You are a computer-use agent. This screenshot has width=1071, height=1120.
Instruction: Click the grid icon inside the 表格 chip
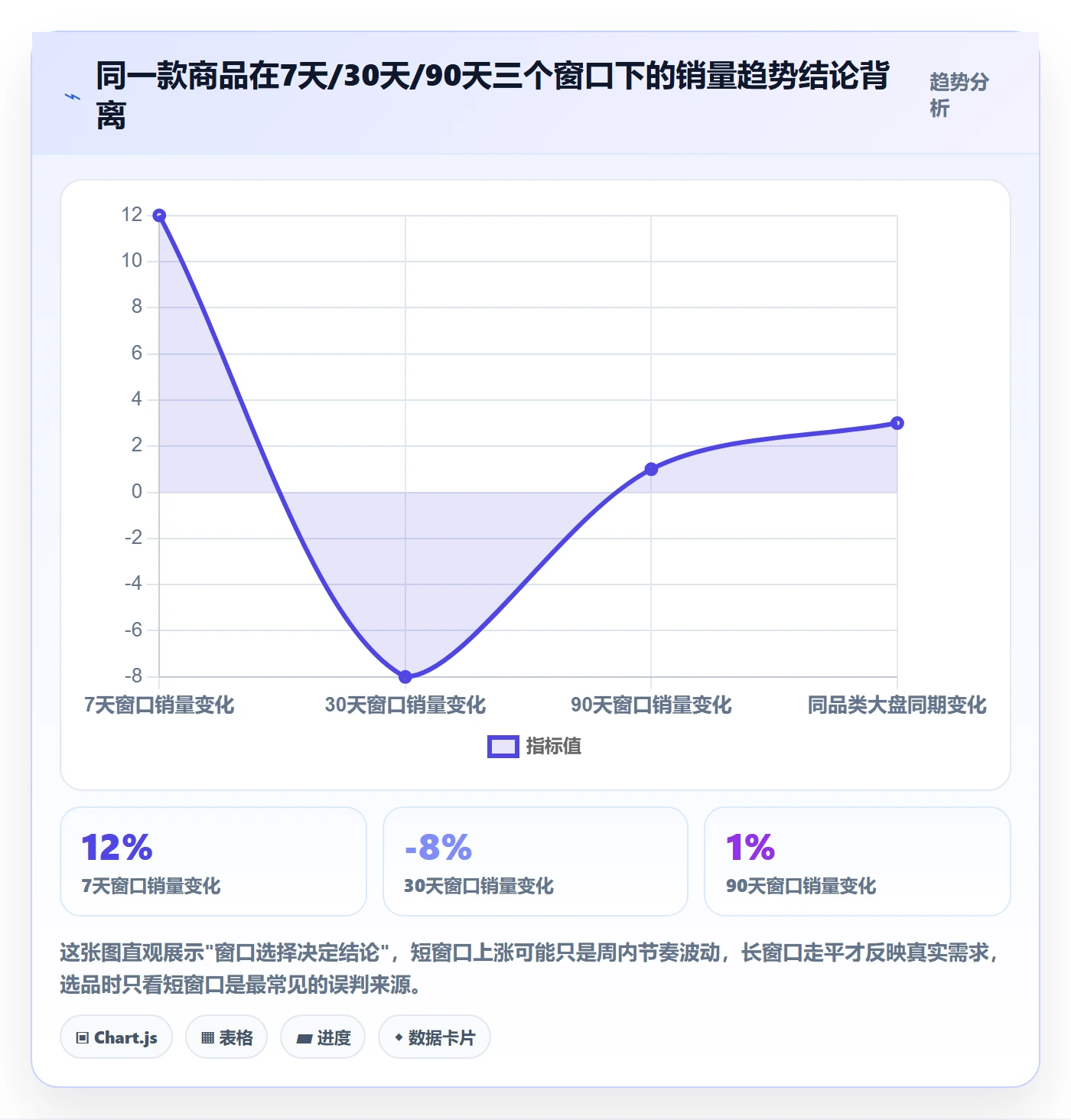(207, 1038)
